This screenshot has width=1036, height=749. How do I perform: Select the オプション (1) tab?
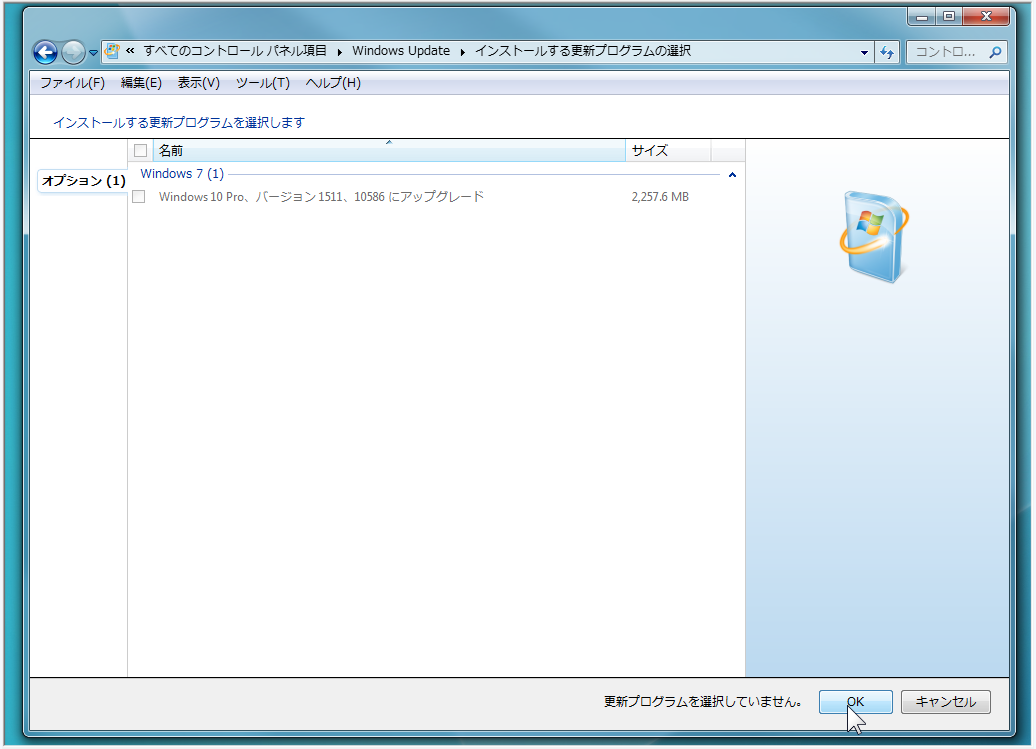pyautogui.click(x=83, y=180)
